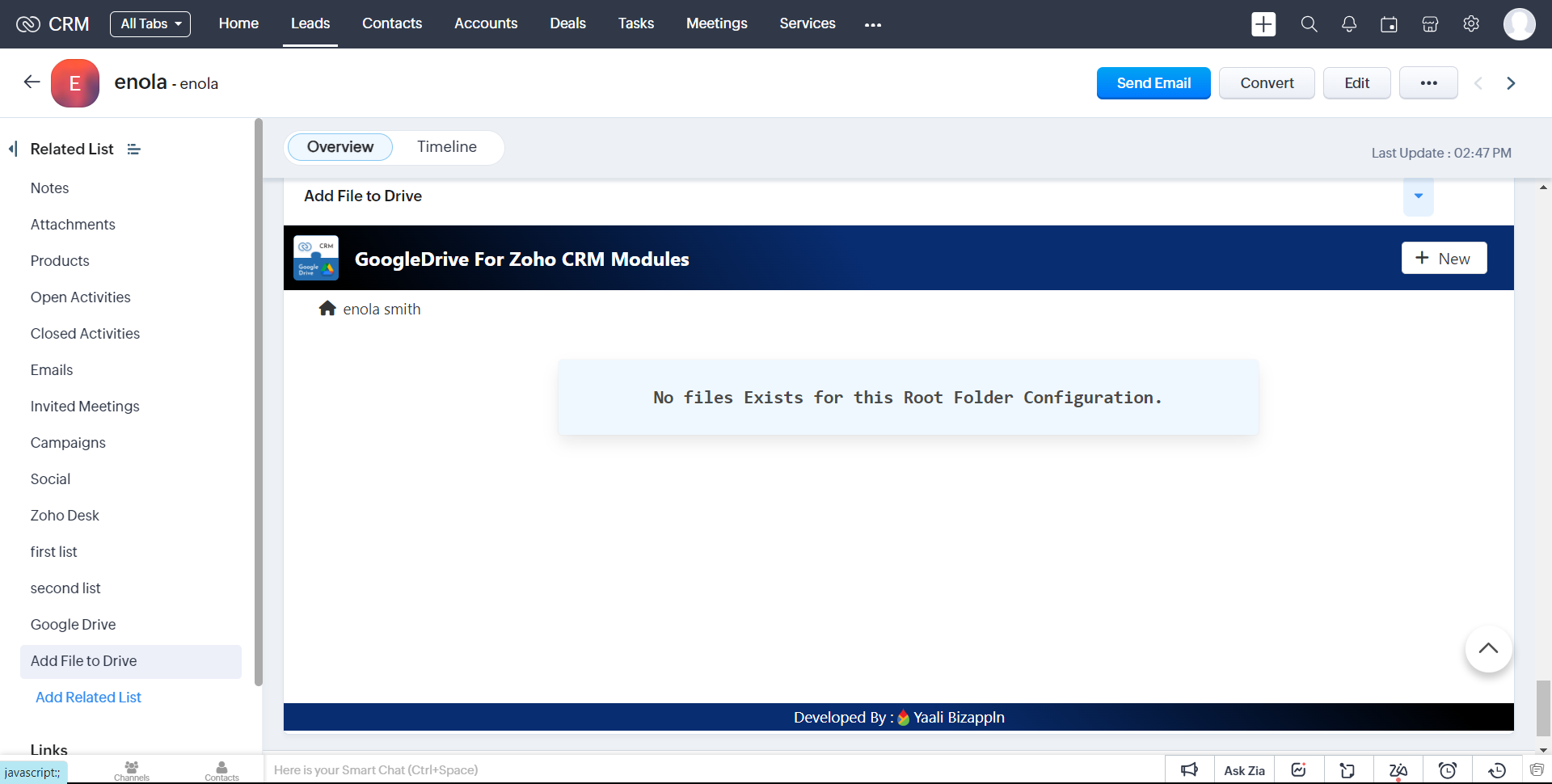
Task: Open the notifications bell
Action: [1349, 24]
